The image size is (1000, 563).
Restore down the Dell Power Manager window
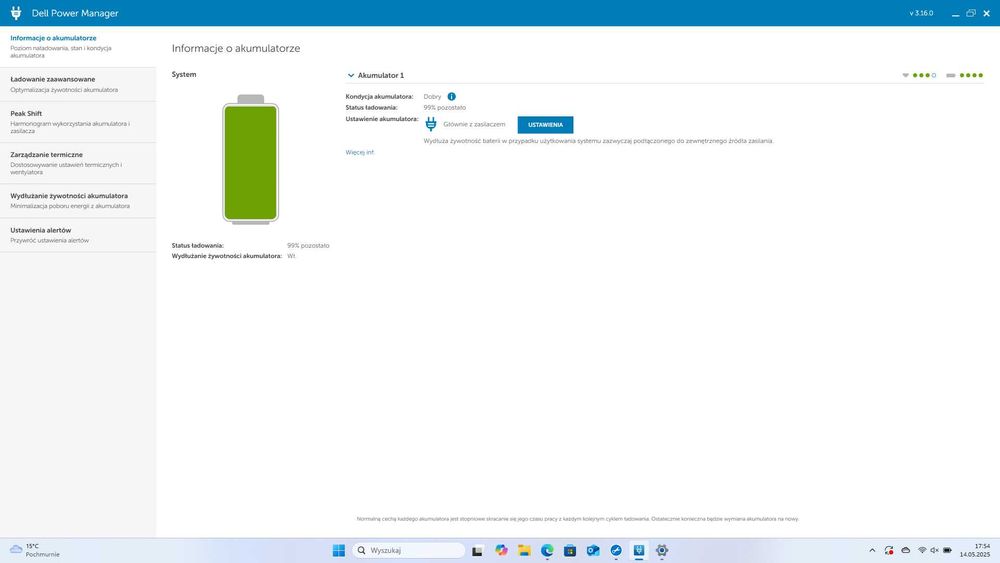click(971, 13)
